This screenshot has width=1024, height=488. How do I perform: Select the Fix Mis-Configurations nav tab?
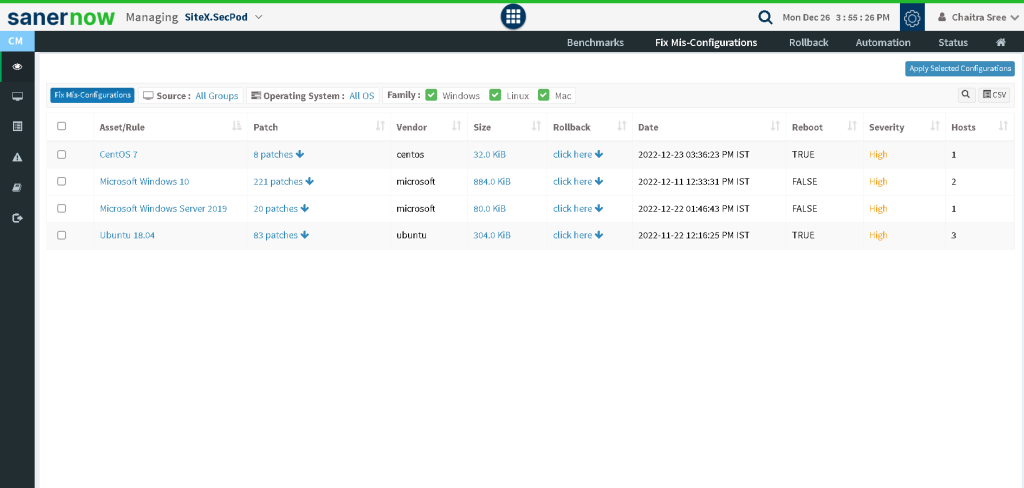coord(706,42)
